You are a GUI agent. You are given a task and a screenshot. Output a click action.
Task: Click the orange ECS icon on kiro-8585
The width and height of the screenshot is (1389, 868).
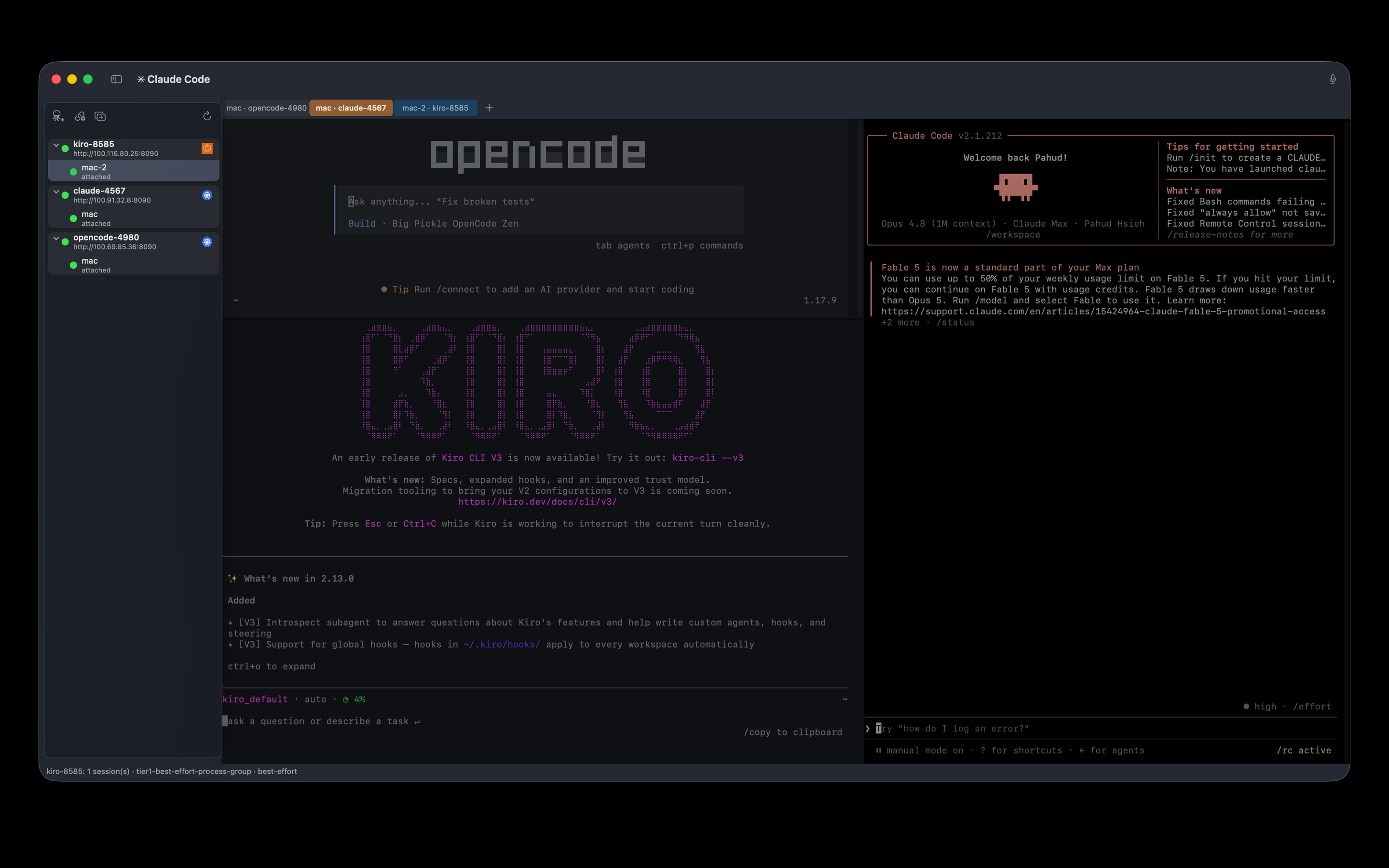pyautogui.click(x=207, y=148)
